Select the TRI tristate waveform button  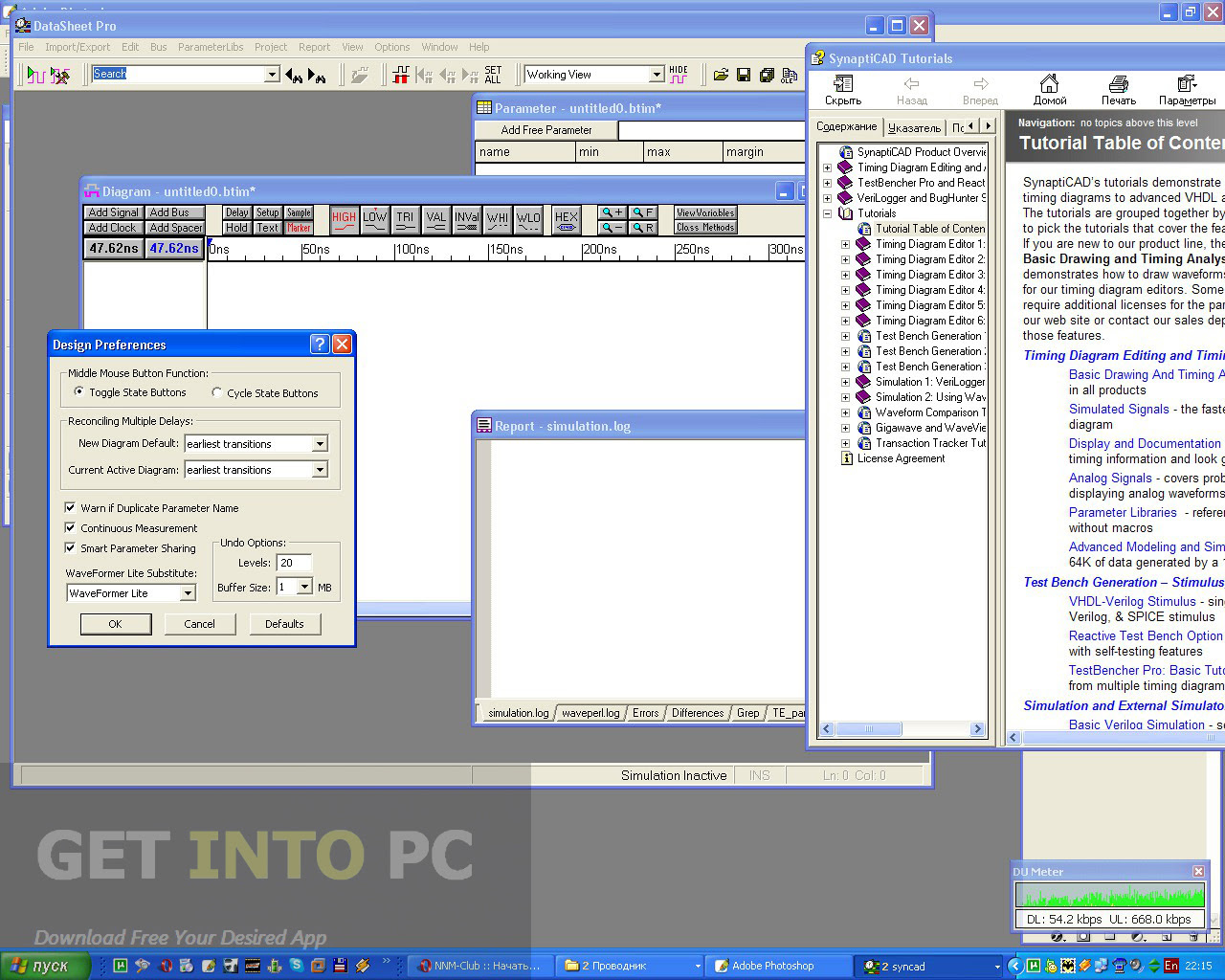point(406,220)
